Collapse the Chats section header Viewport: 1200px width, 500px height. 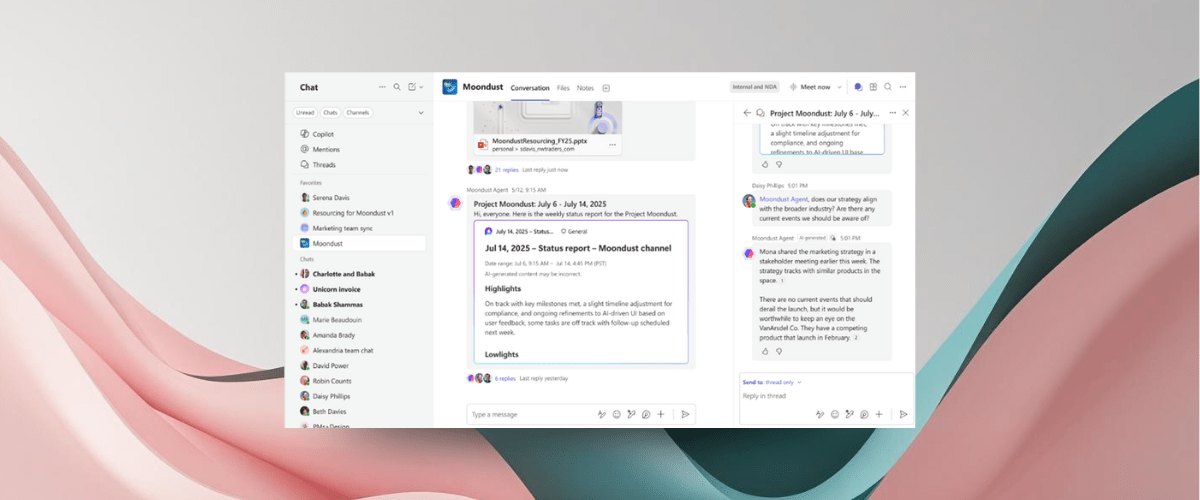306,259
